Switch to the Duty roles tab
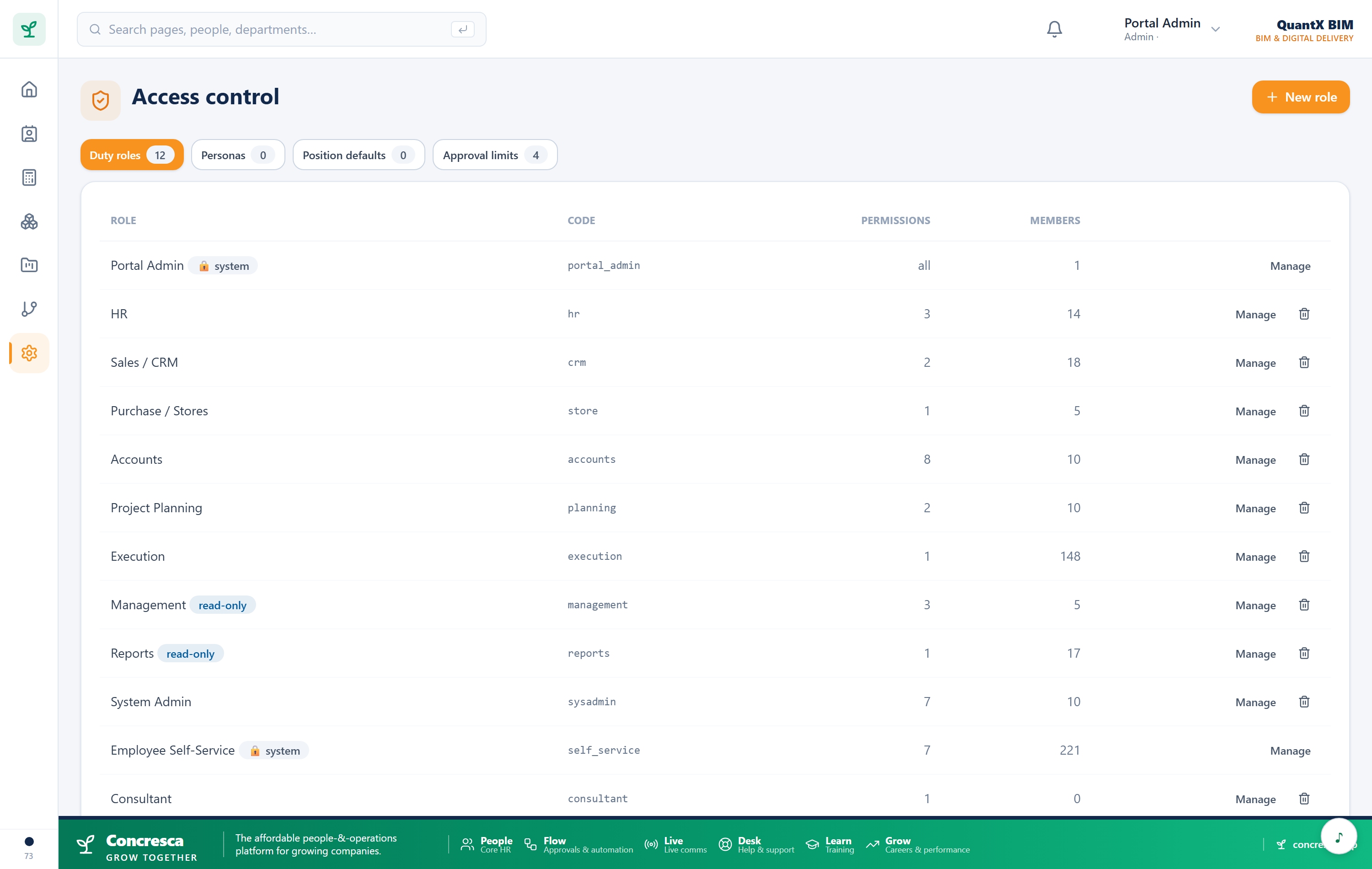This screenshot has width=1372, height=869. [132, 155]
